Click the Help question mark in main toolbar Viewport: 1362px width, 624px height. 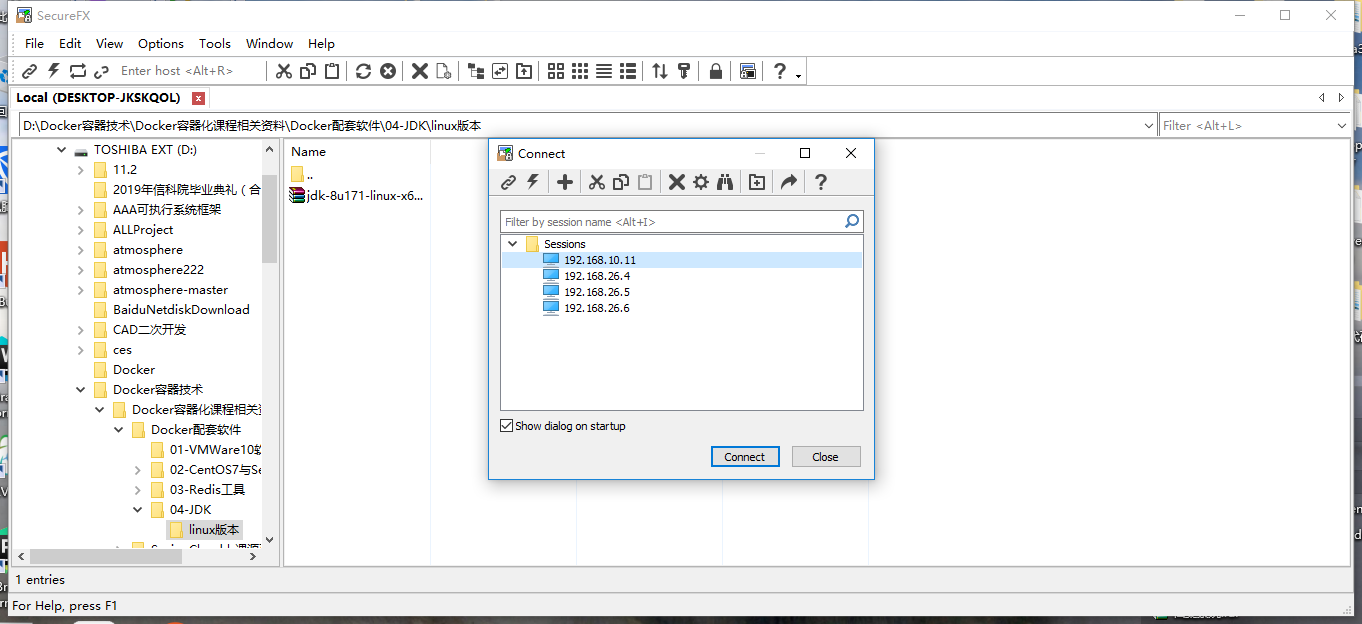[780, 71]
